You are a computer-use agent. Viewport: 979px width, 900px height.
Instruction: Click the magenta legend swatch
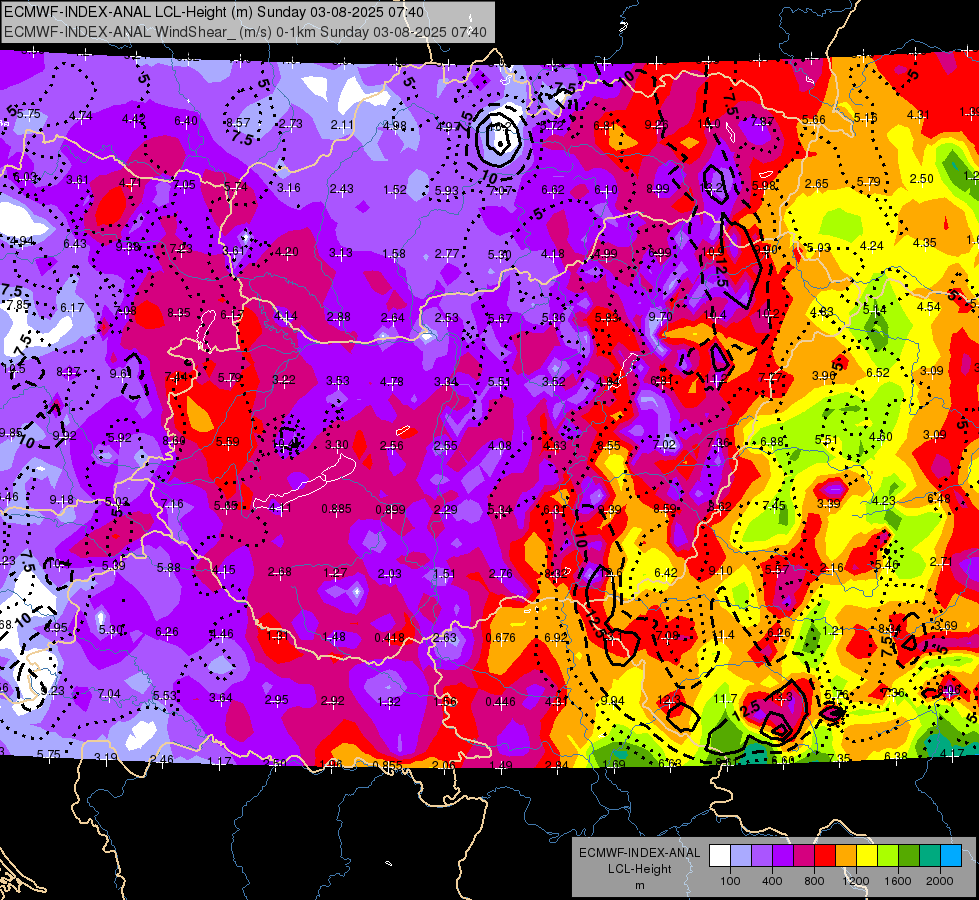coord(804,856)
